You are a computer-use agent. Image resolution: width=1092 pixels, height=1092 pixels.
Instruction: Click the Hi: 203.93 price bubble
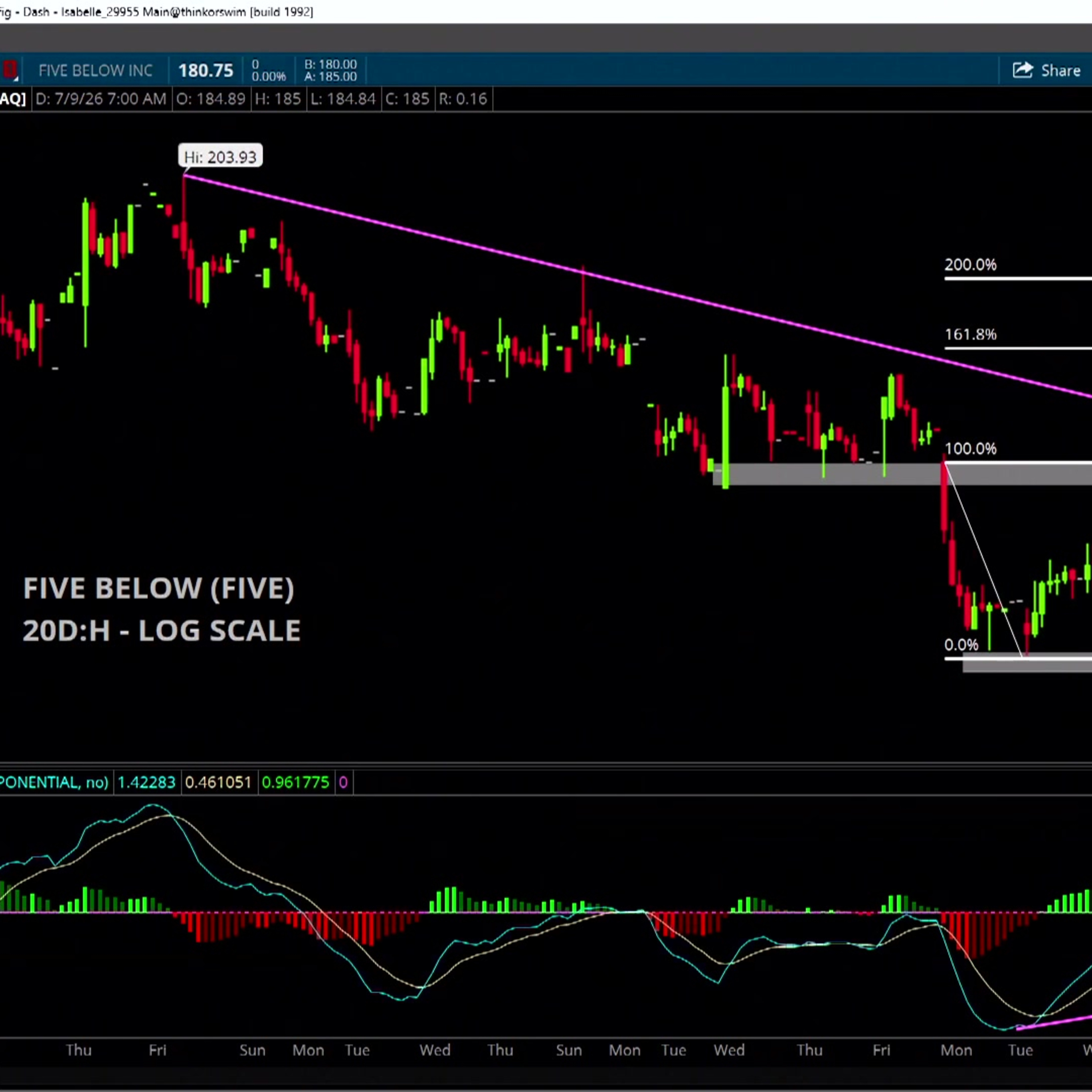coord(221,157)
